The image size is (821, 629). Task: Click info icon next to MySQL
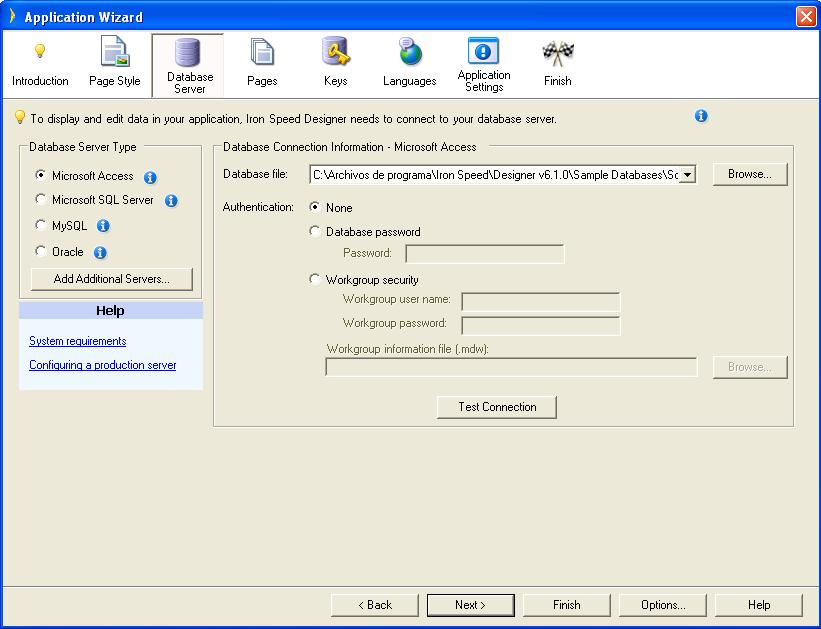[103, 226]
